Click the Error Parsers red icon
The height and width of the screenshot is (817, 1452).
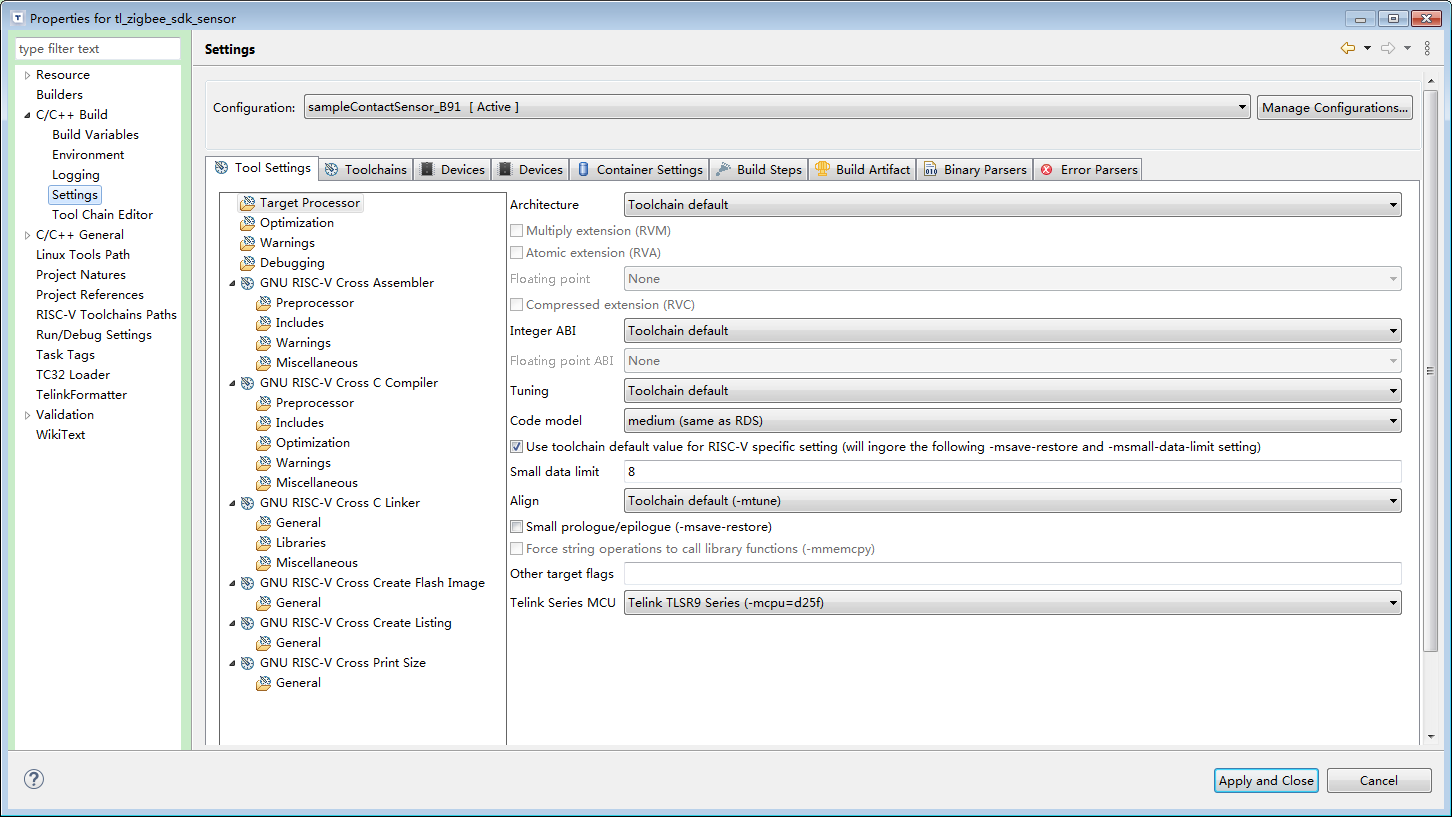click(x=1047, y=169)
